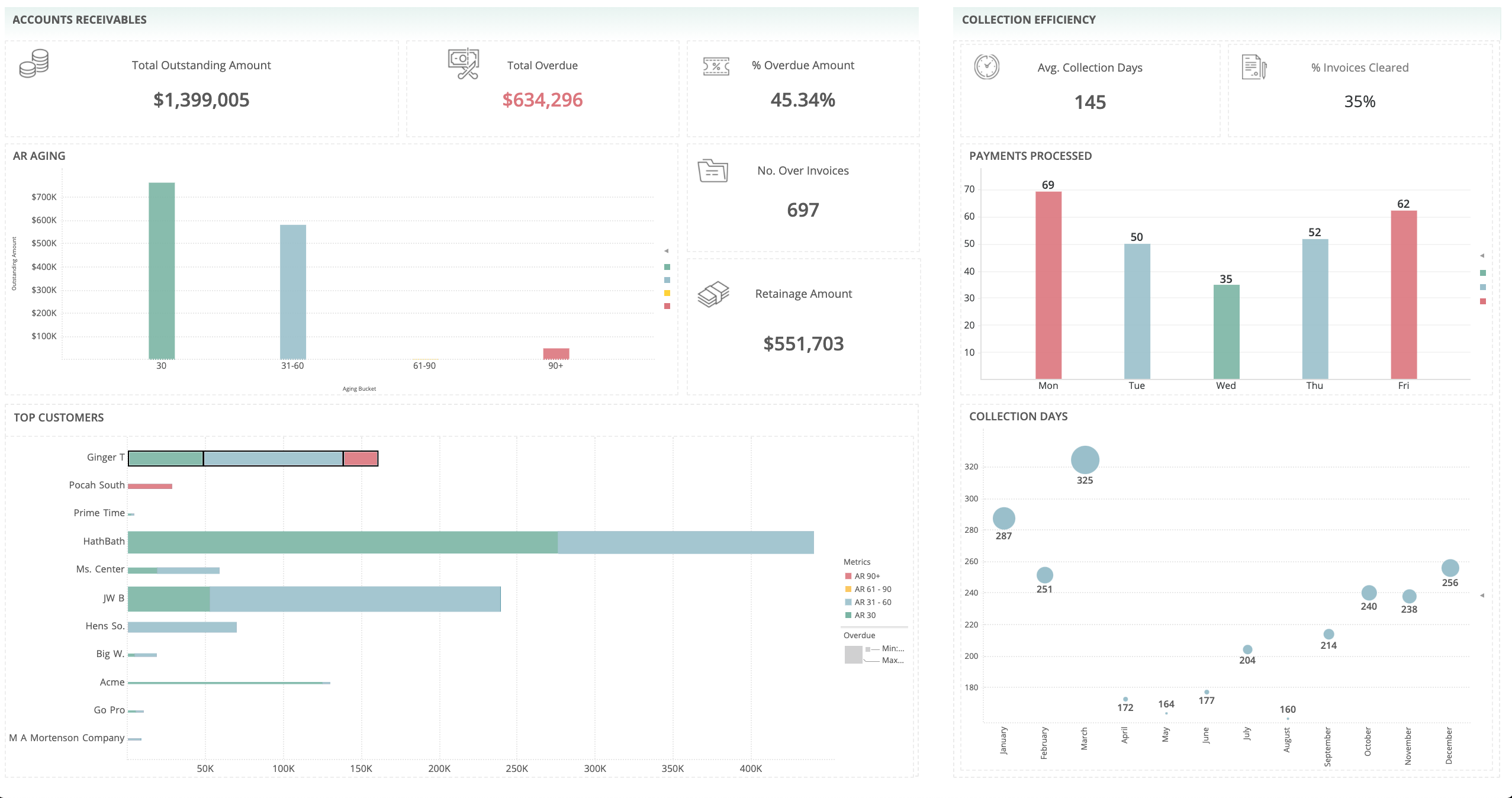Click the Total Outstanding Amount value $1,399,005
Image resolution: width=1512 pixels, height=798 pixels.
(x=201, y=100)
